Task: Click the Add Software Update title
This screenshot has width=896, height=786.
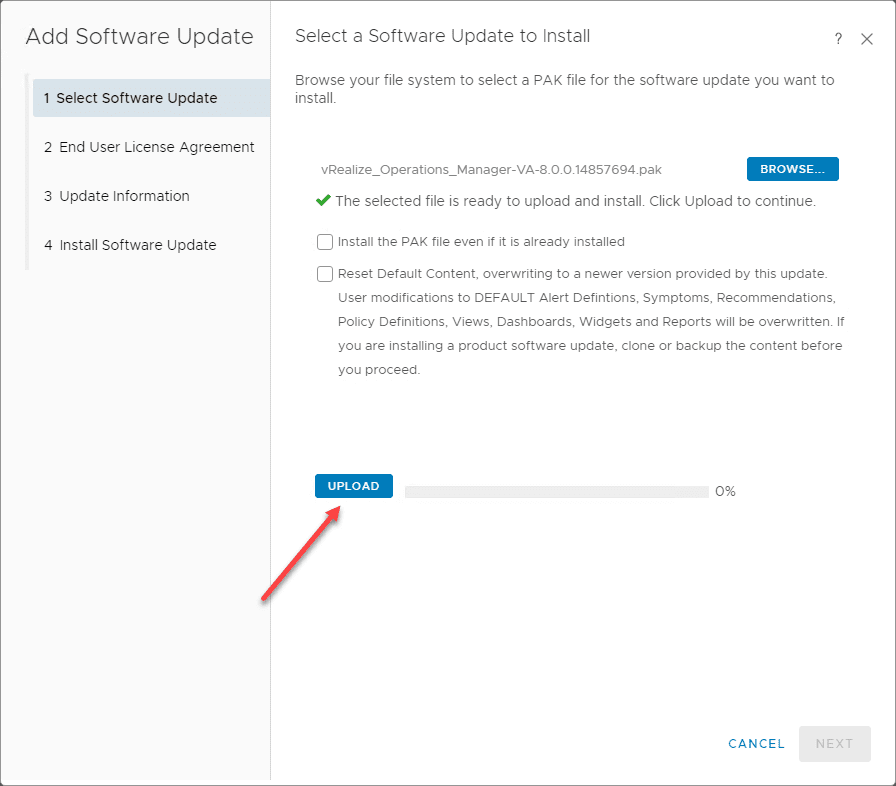Action: [x=139, y=37]
